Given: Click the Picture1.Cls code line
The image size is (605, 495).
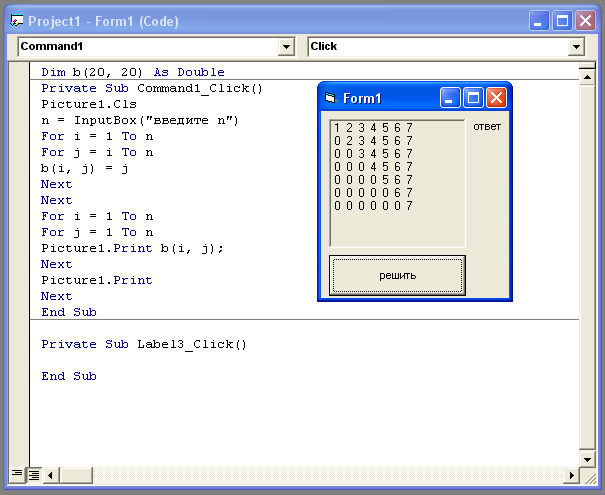Looking at the screenshot, I should tap(89, 104).
